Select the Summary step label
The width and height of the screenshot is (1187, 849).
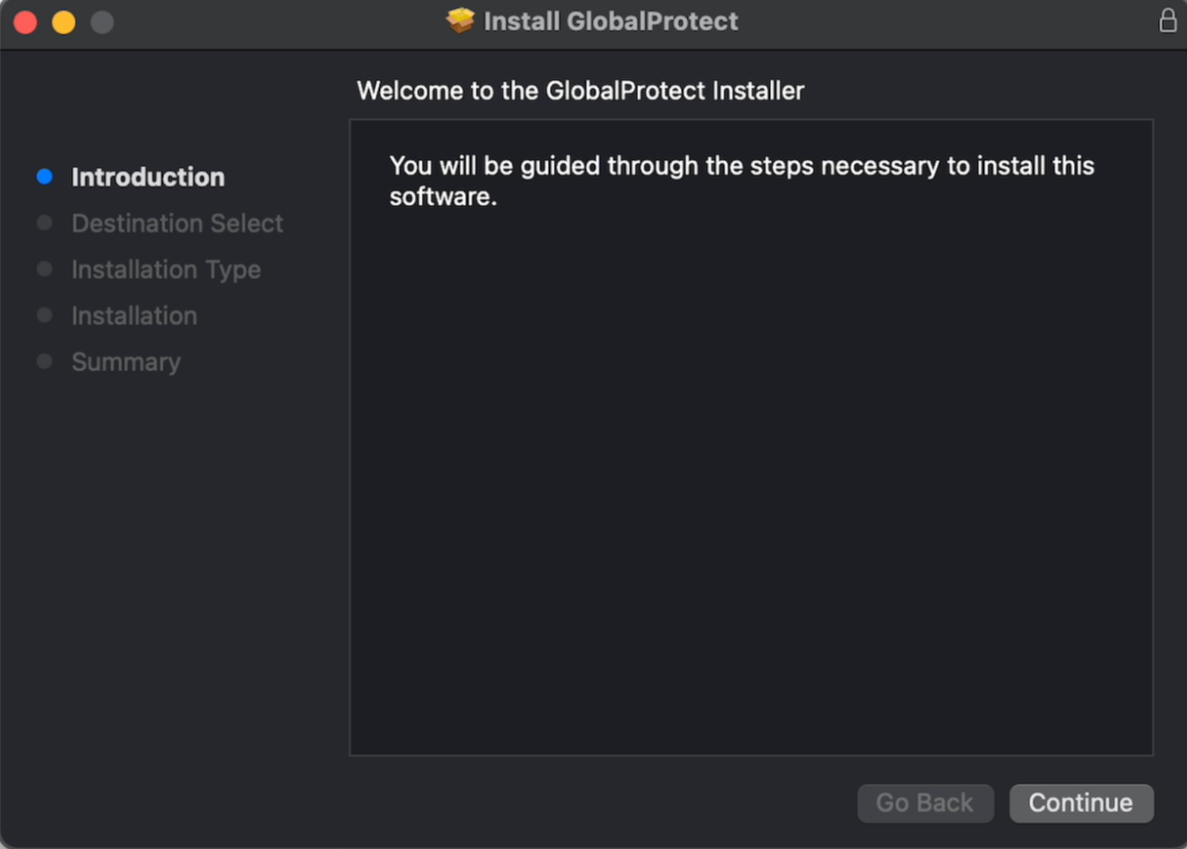(126, 362)
